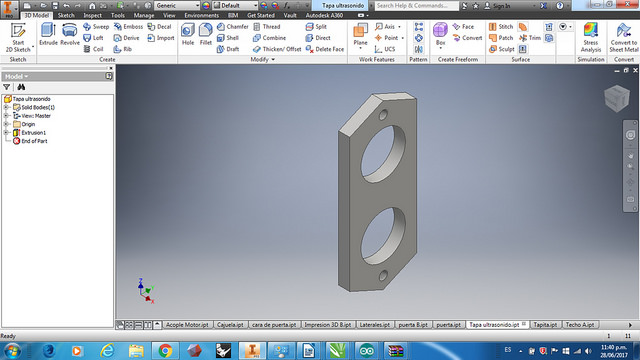Image resolution: width=640 pixels, height=360 pixels.
Task: Apply a Decal
Action: (x=159, y=27)
